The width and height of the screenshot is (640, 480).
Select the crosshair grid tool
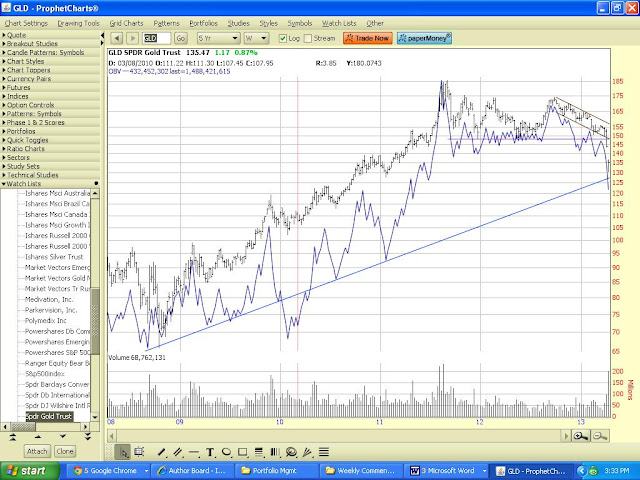[139, 452]
